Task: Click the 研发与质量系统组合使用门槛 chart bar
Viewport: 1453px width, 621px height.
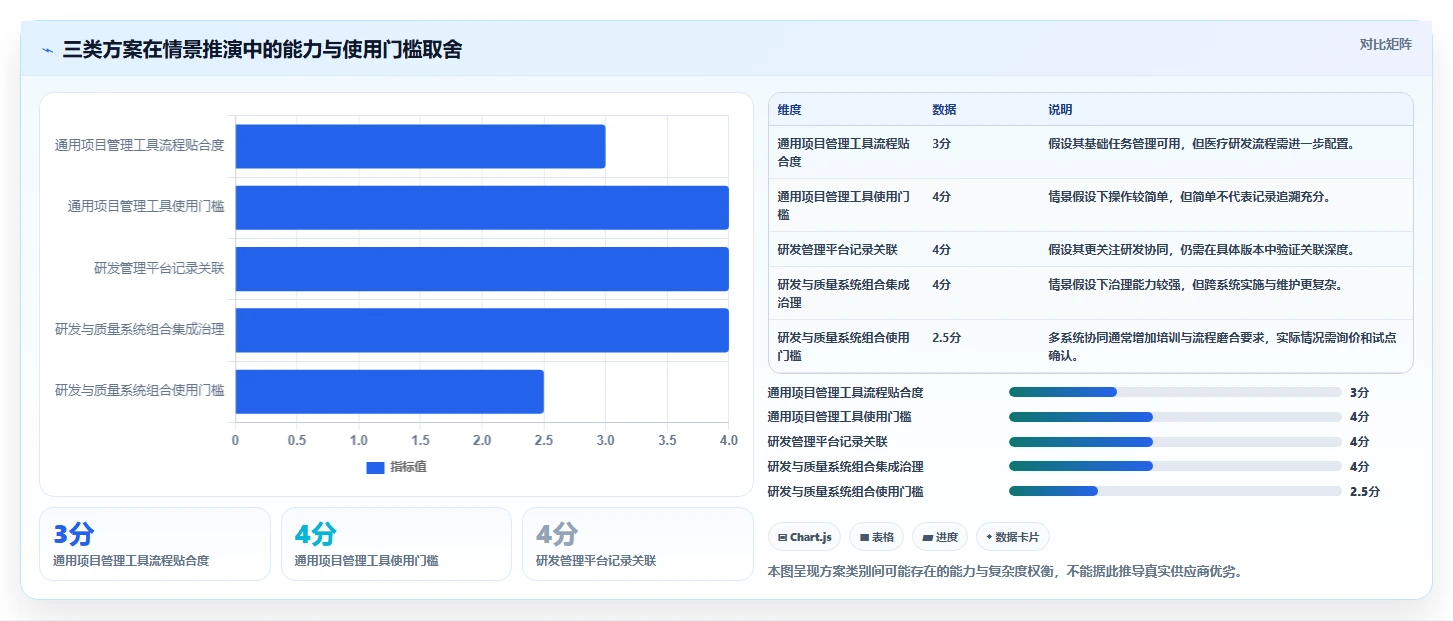Action: (x=390, y=391)
